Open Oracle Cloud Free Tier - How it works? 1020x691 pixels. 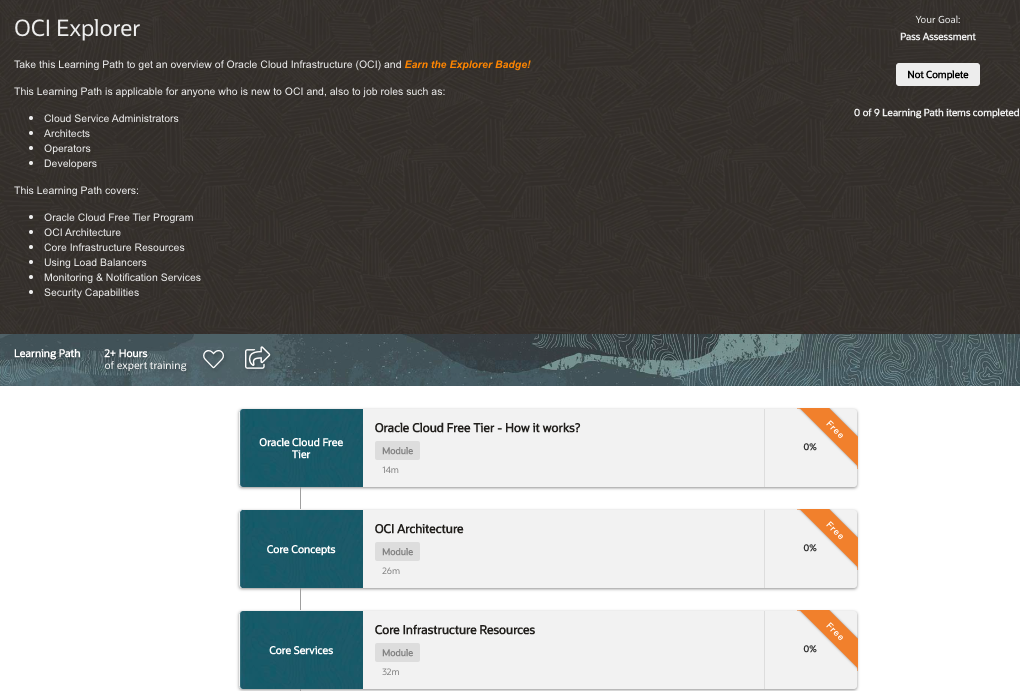click(x=477, y=427)
